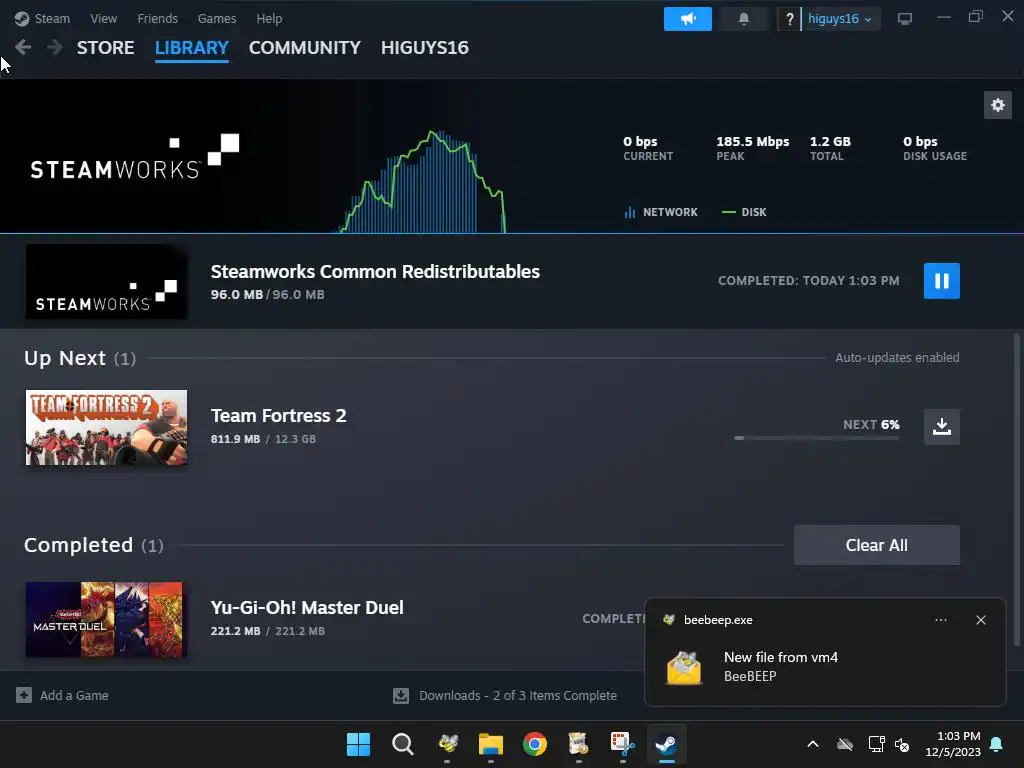This screenshot has height=768, width=1024.
Task: Click the downloads list scrollbar
Action: pos(1016,490)
